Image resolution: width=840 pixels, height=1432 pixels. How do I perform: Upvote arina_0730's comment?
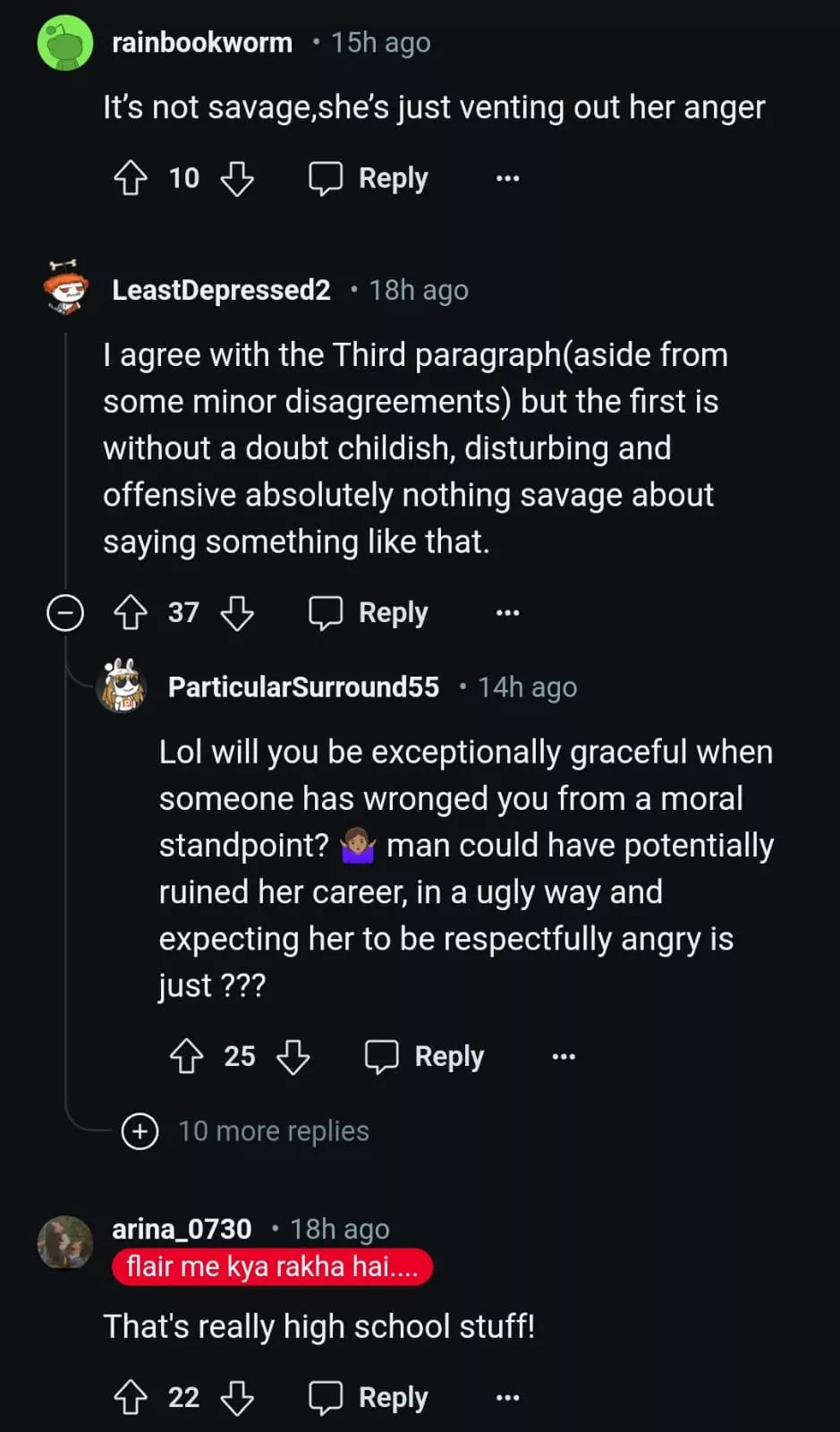tap(131, 1397)
